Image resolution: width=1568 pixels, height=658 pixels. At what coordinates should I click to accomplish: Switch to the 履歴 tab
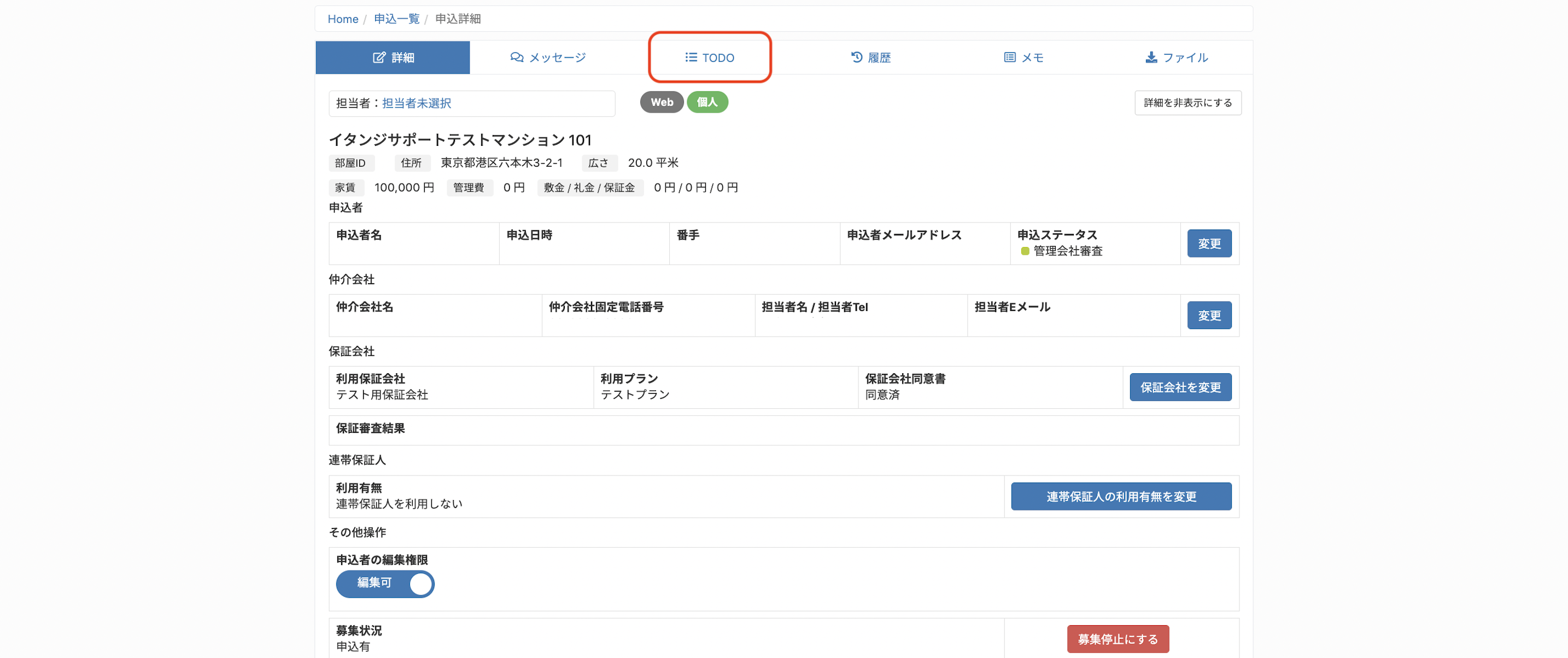[870, 57]
